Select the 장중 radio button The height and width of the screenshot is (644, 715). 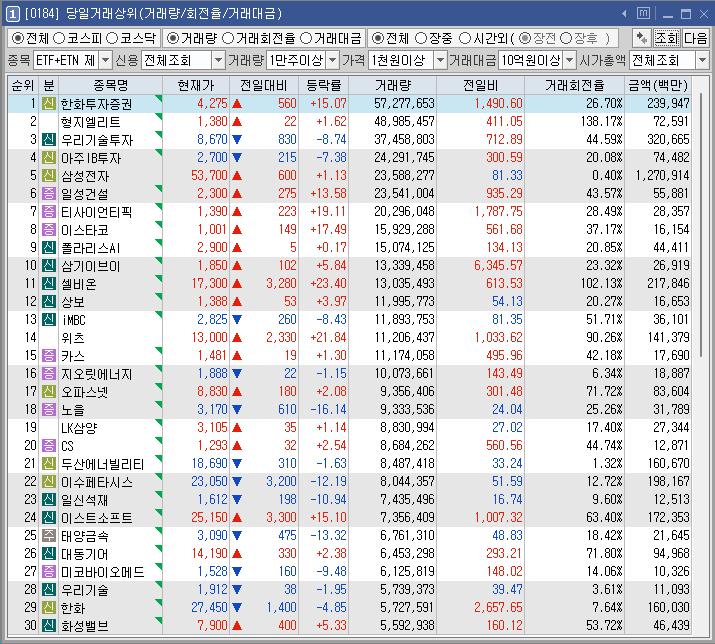tap(421, 38)
